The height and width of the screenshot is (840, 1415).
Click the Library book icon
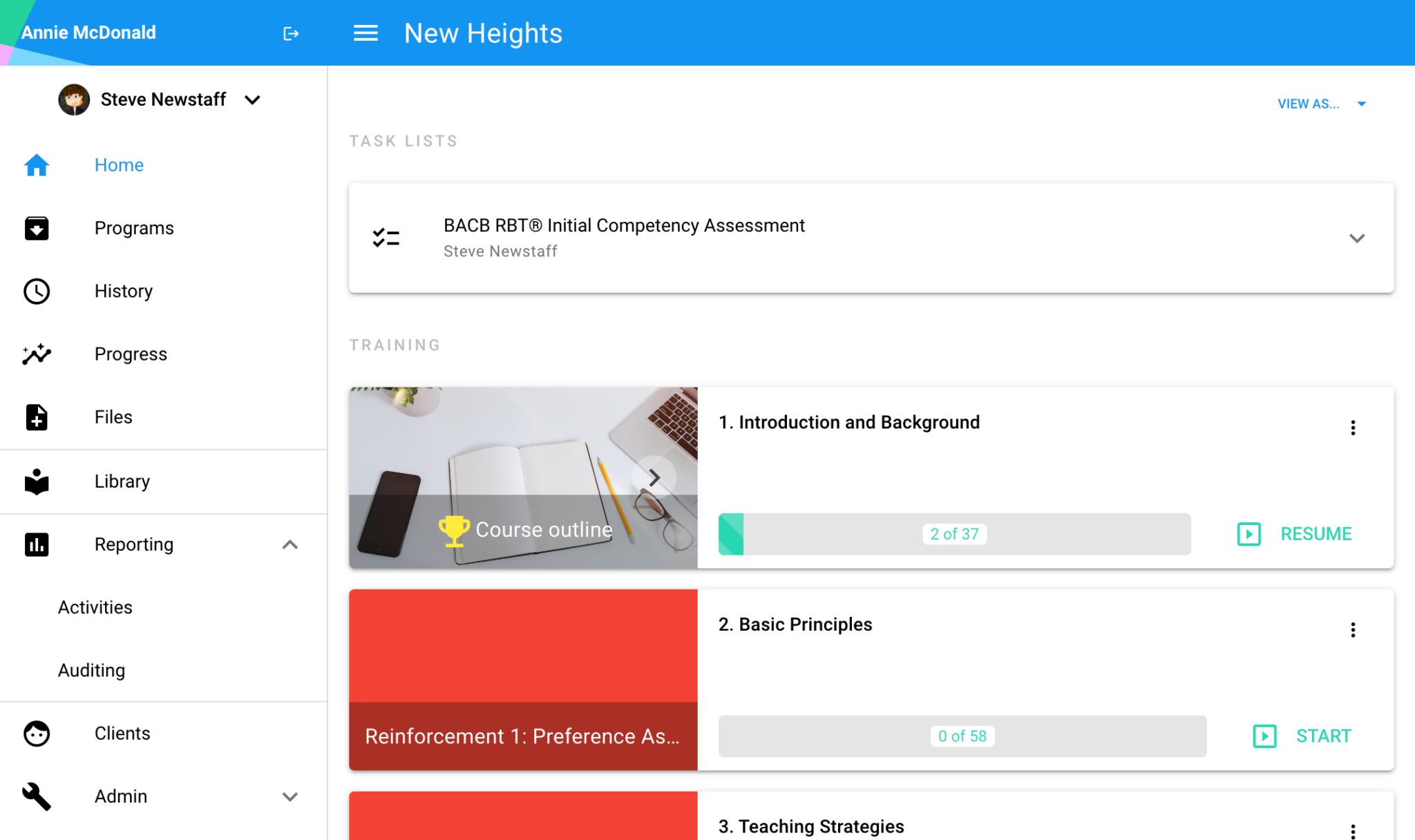tap(37, 481)
